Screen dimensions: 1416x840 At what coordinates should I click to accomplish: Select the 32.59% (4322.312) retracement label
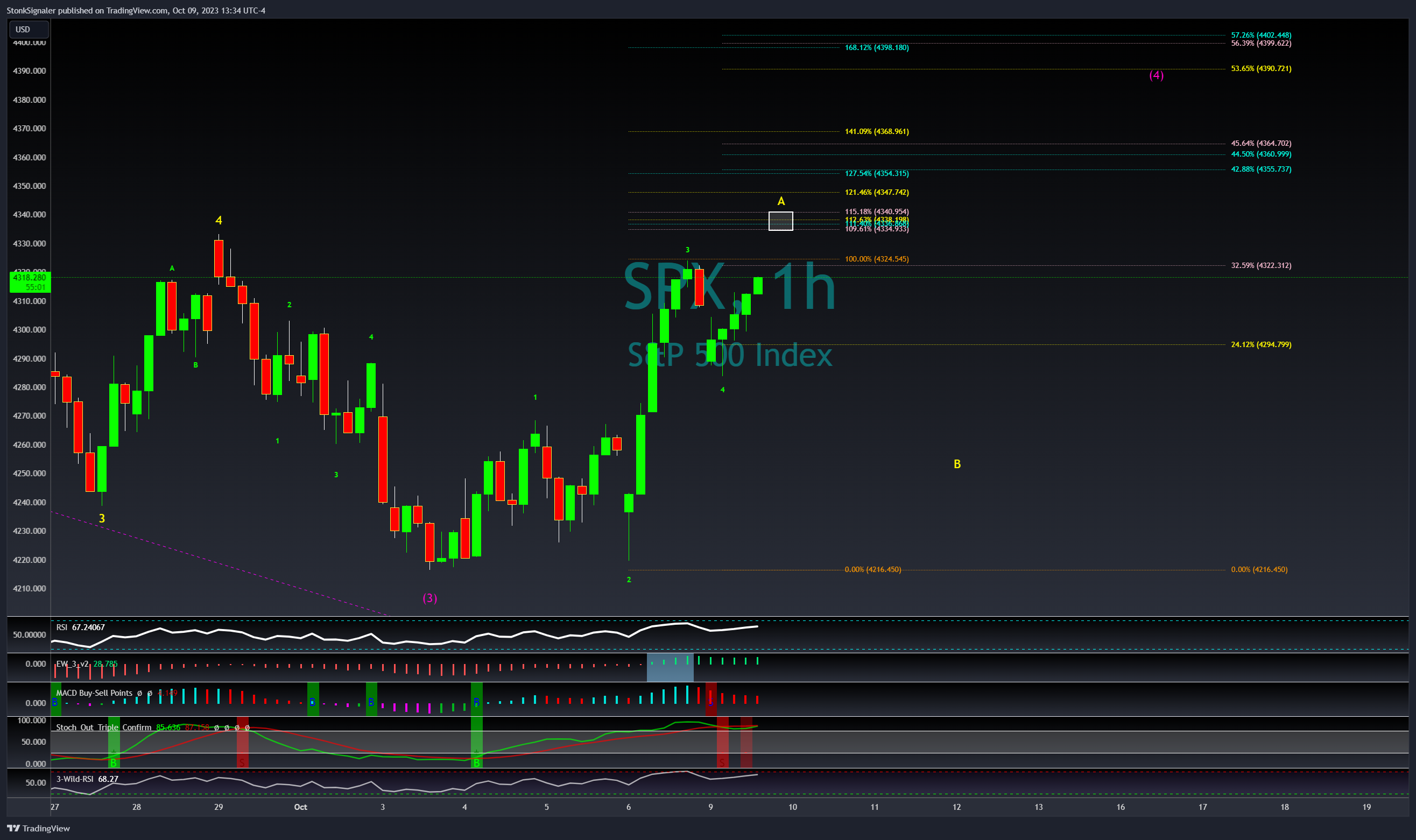(1261, 265)
